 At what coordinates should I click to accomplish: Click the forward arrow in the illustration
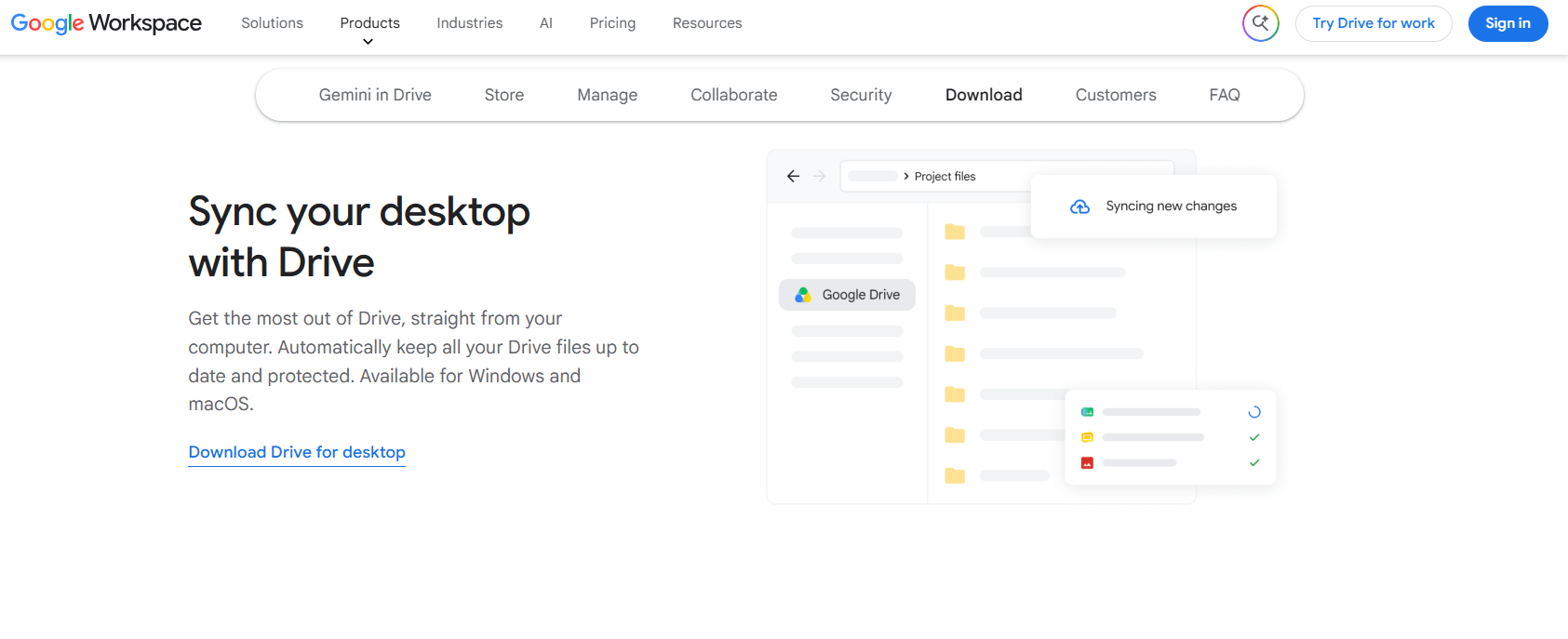tap(819, 176)
